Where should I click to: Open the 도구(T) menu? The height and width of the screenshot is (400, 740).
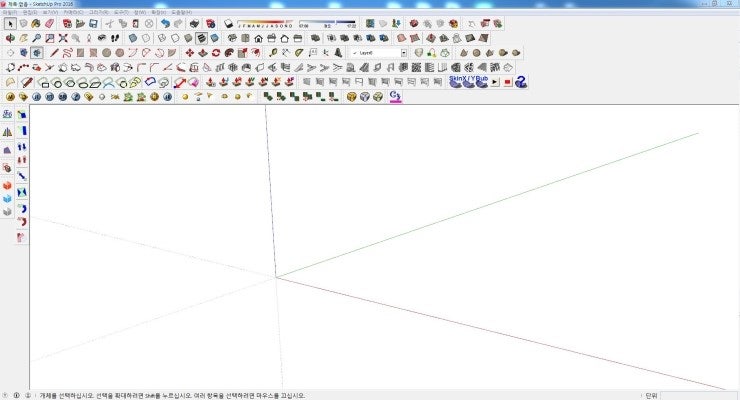(x=121, y=12)
